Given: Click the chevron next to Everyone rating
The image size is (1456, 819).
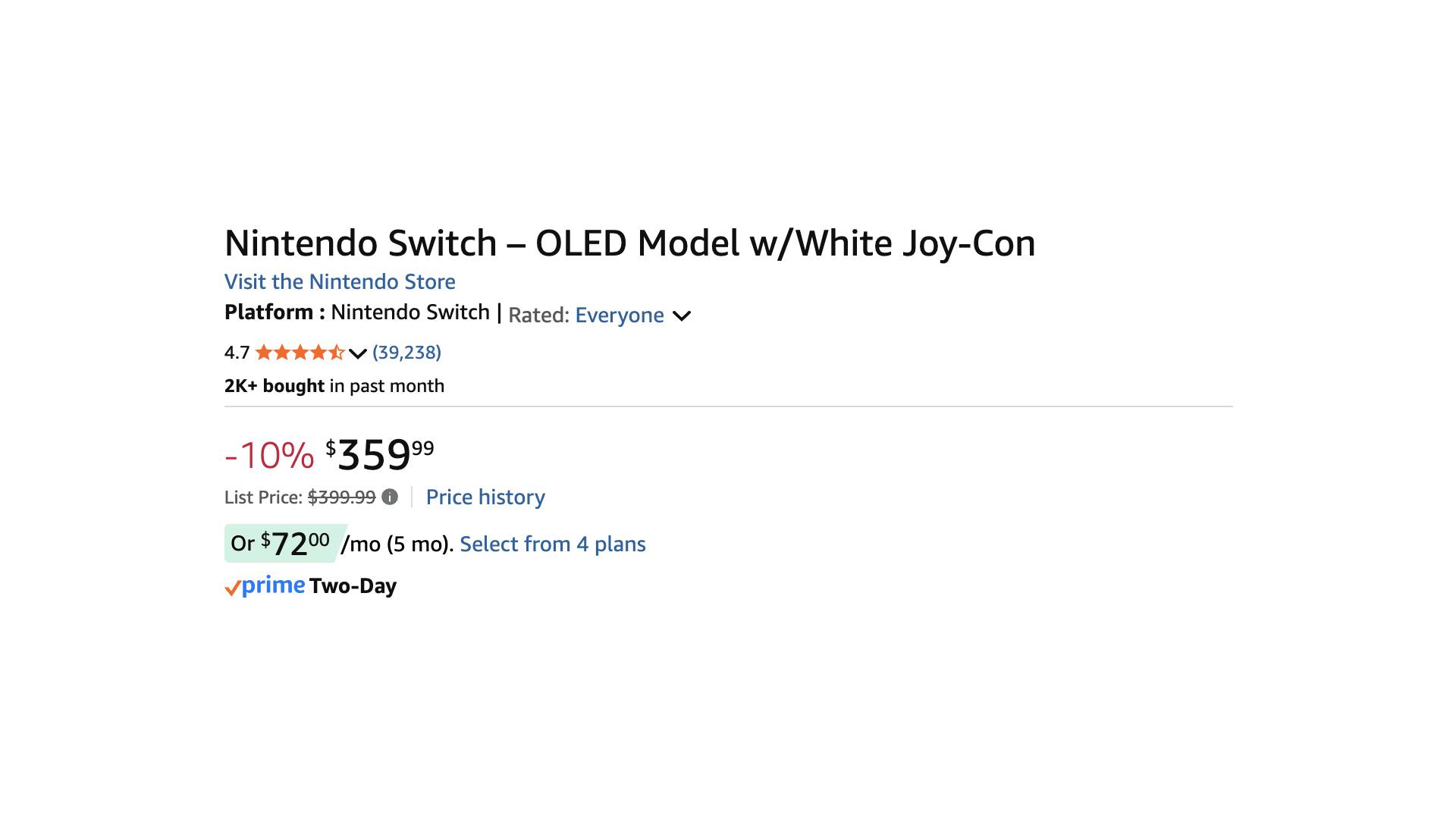Looking at the screenshot, I should [x=682, y=315].
